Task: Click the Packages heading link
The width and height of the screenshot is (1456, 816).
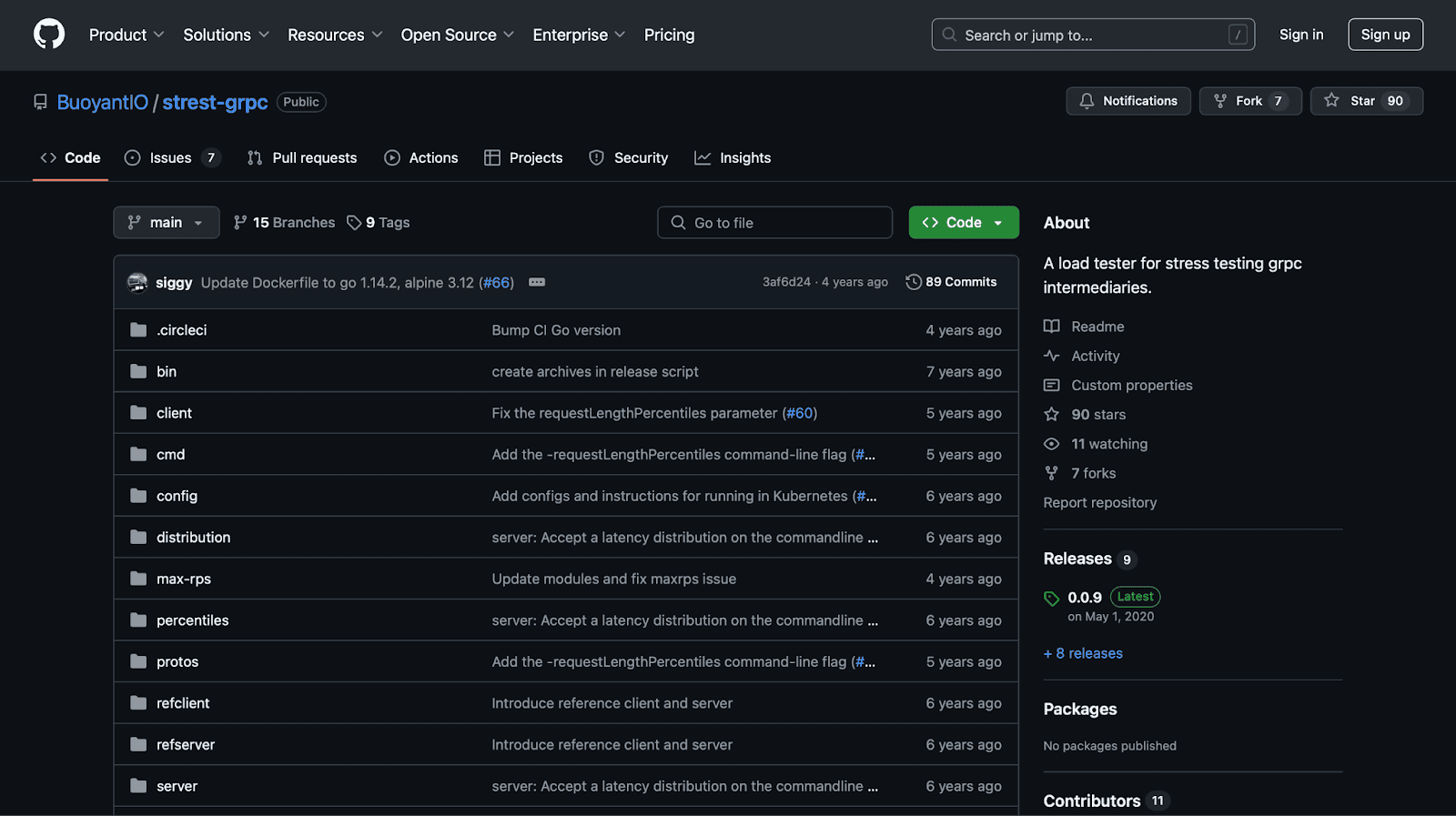Action: [x=1080, y=709]
